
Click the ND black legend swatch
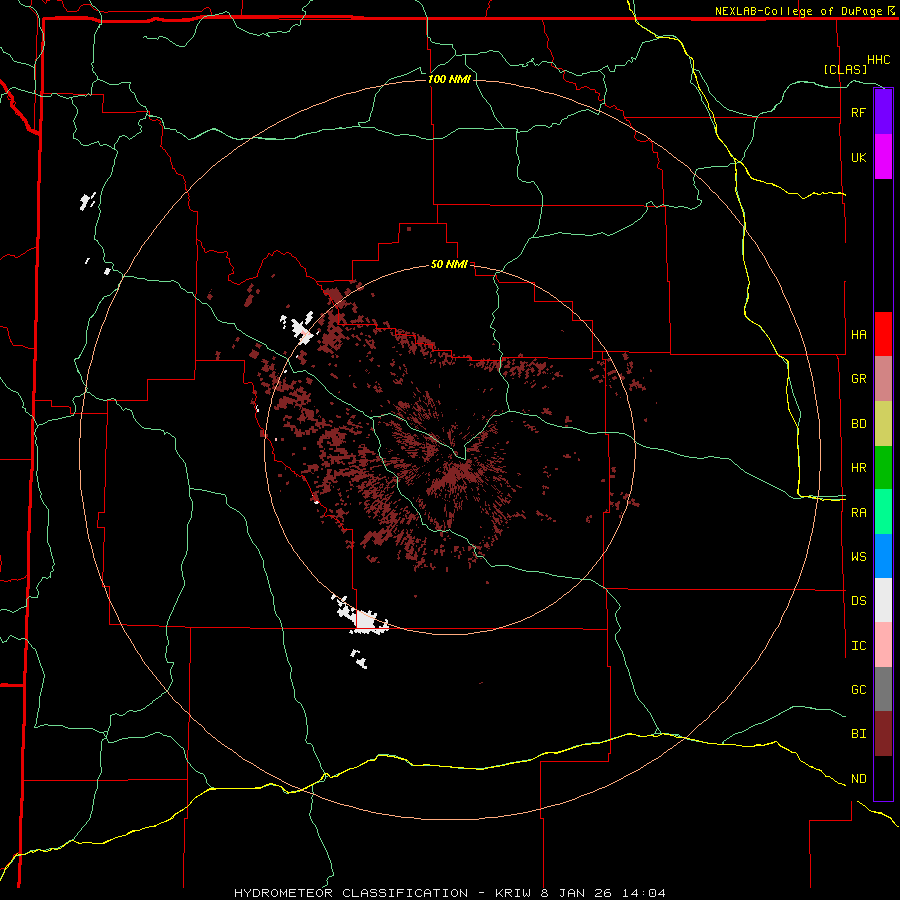point(883,778)
